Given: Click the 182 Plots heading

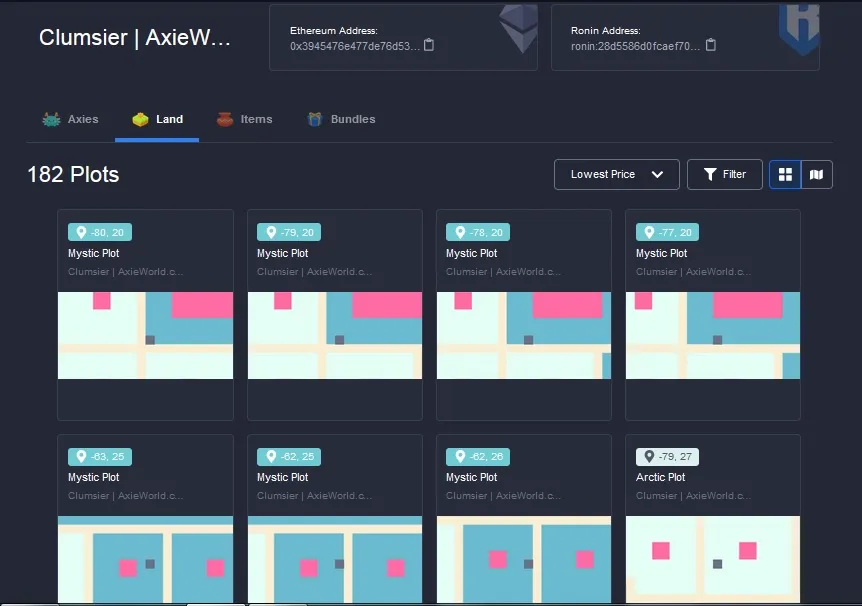Looking at the screenshot, I should tap(73, 175).
